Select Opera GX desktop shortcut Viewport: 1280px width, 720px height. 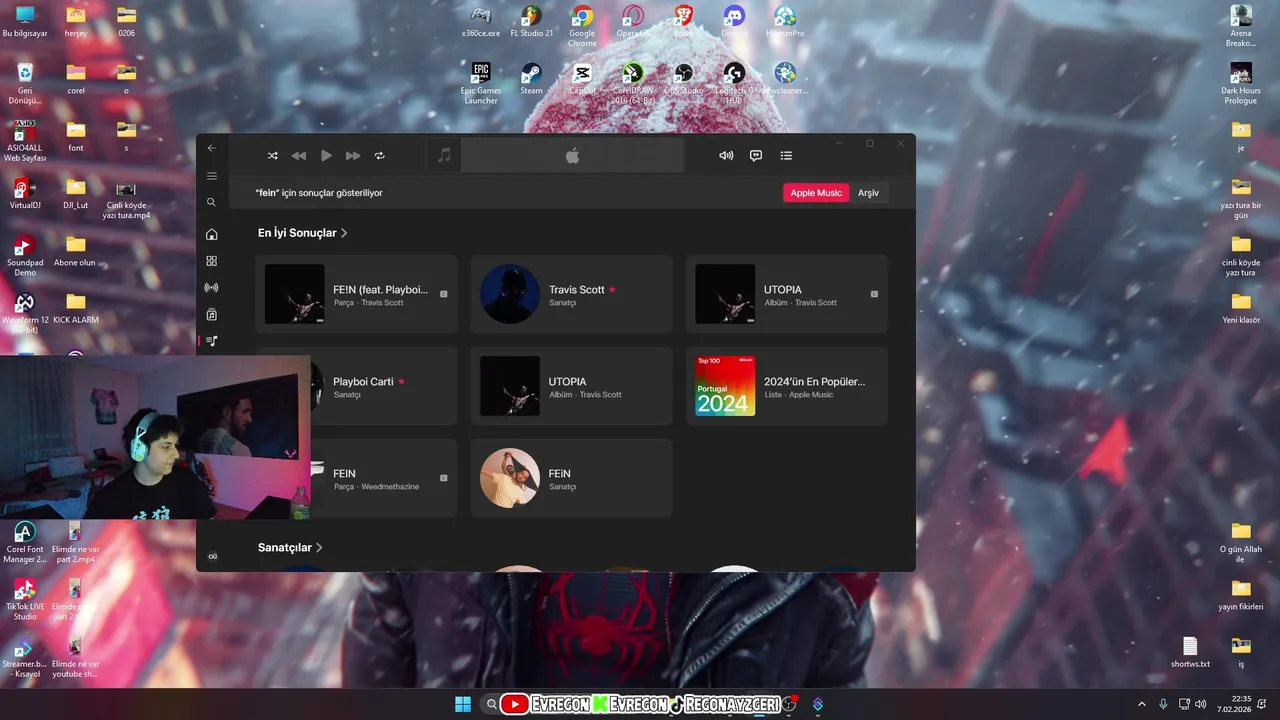tap(632, 22)
